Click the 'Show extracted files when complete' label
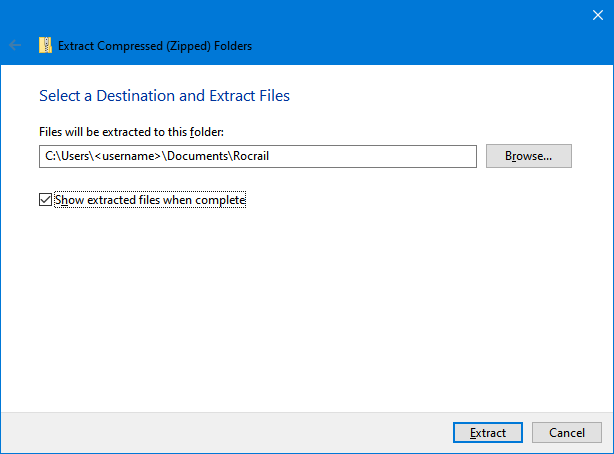614x454 pixels. pos(150,200)
